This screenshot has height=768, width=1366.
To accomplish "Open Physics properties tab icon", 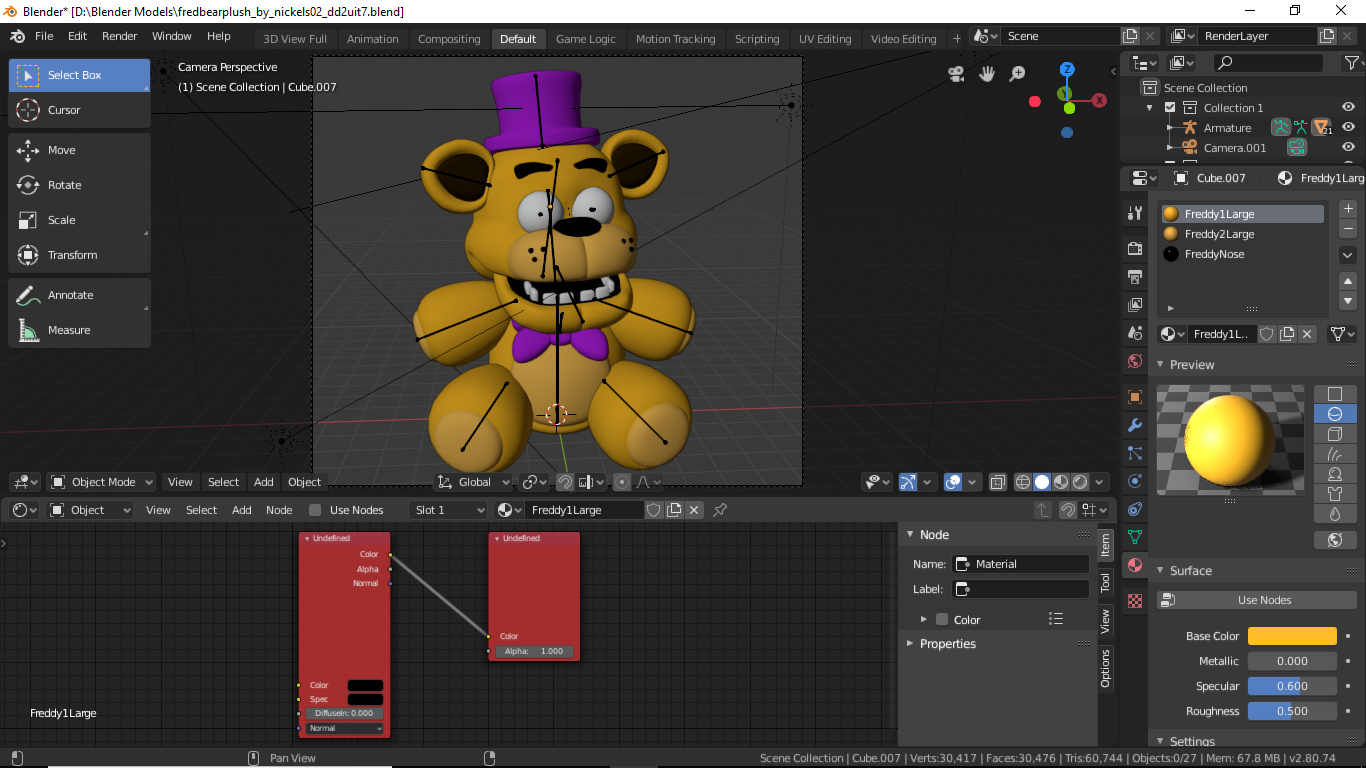I will click(1135, 481).
